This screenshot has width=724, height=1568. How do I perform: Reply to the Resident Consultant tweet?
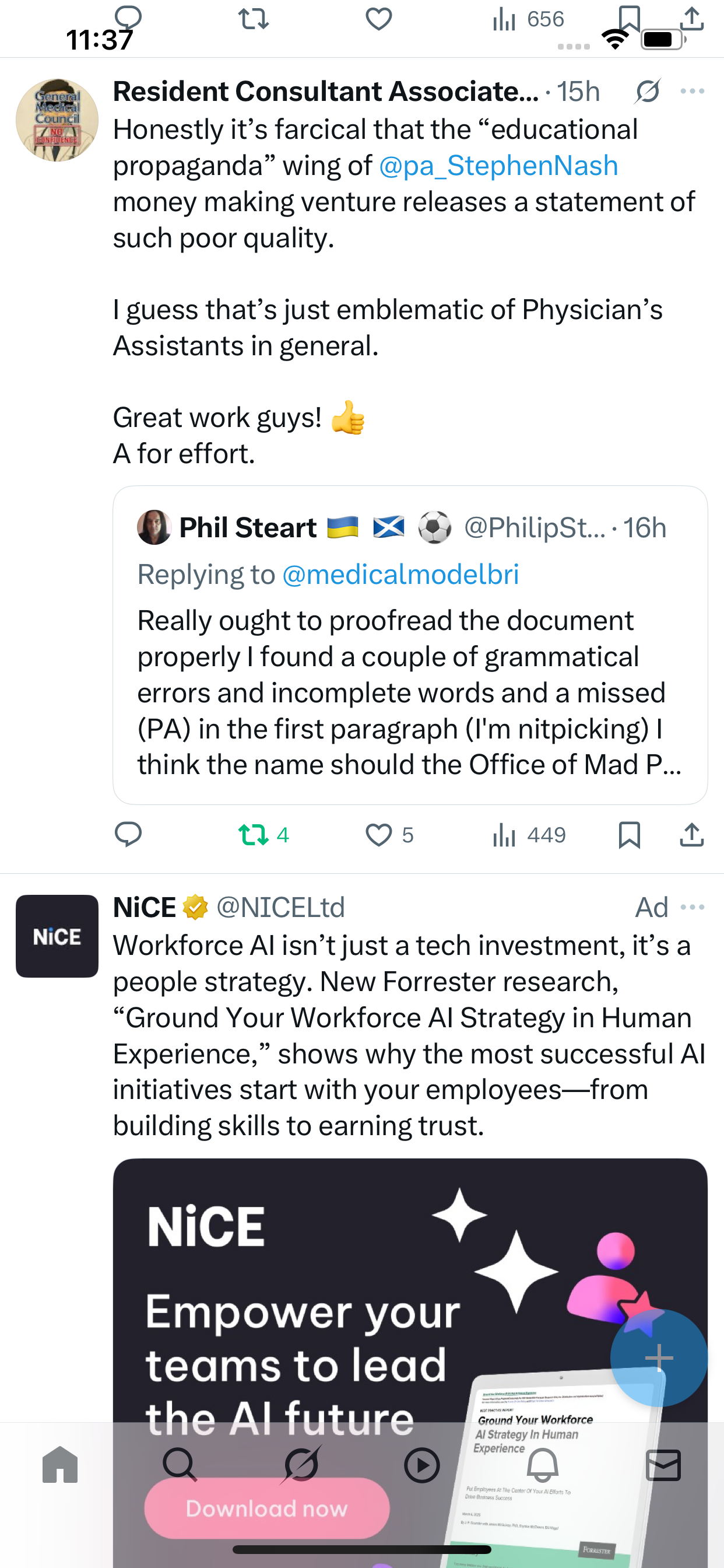coord(128,835)
